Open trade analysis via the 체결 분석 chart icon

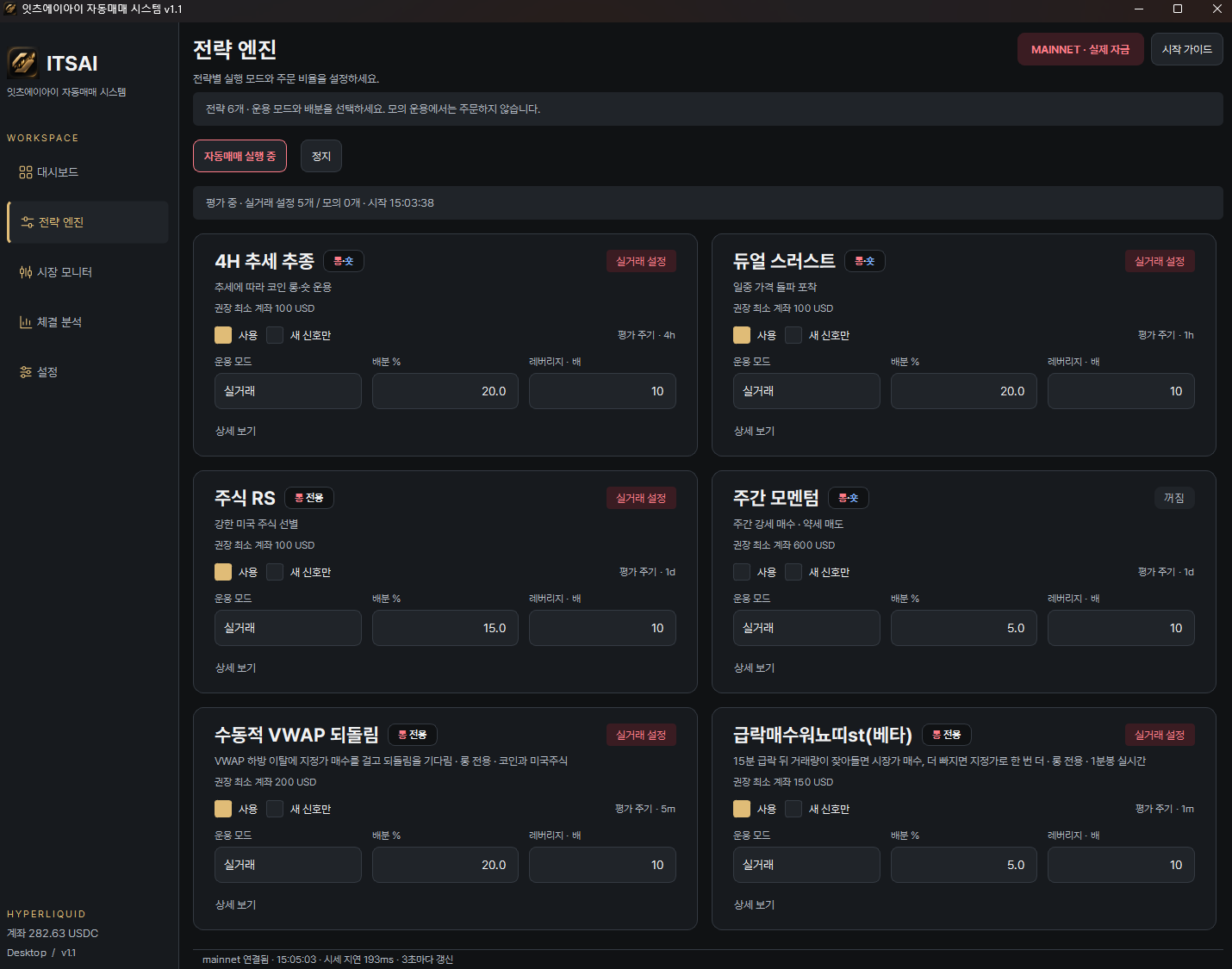(x=26, y=322)
